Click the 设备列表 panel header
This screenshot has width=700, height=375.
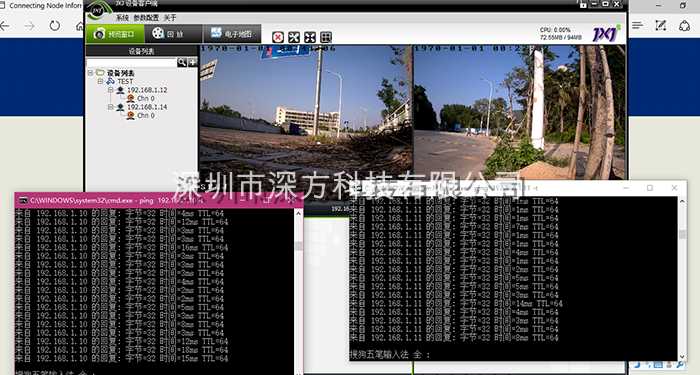[142, 51]
